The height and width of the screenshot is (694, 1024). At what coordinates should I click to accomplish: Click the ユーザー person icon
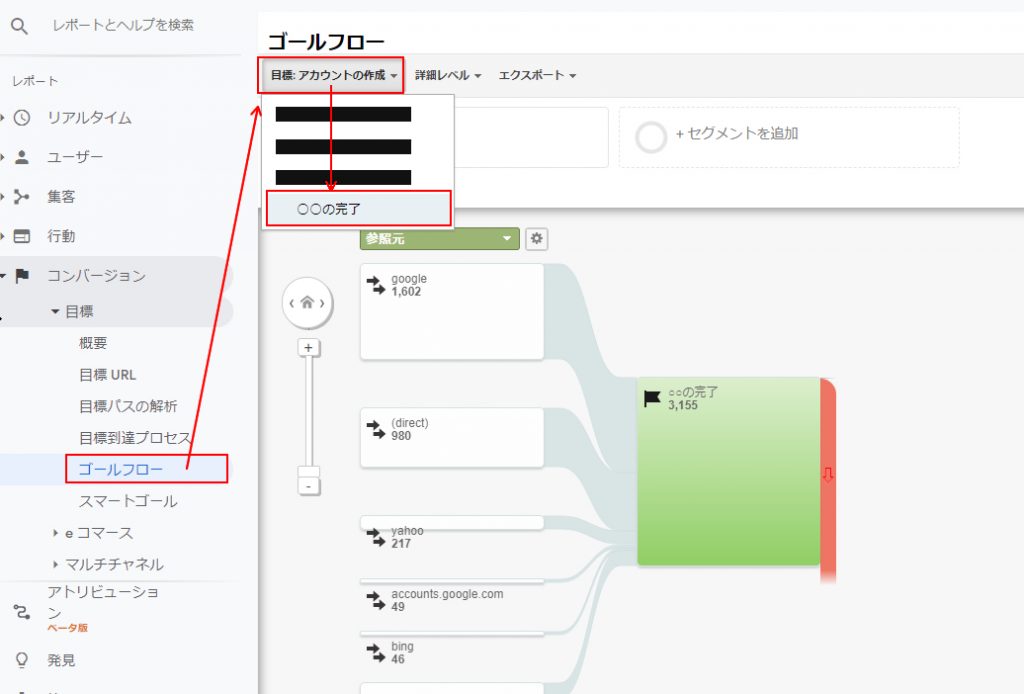22,157
